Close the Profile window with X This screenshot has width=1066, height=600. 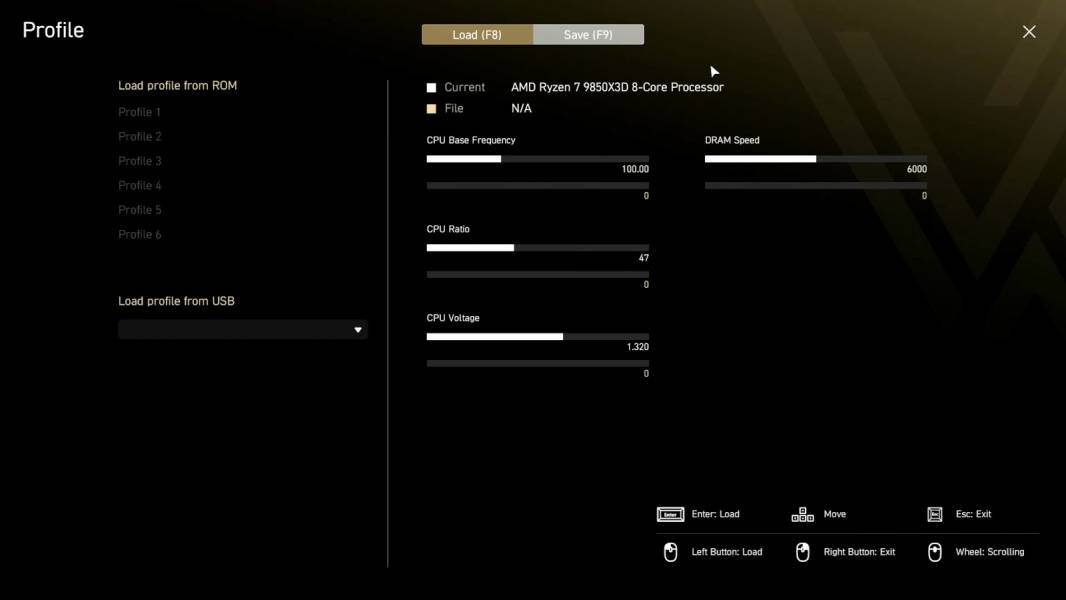(1029, 32)
